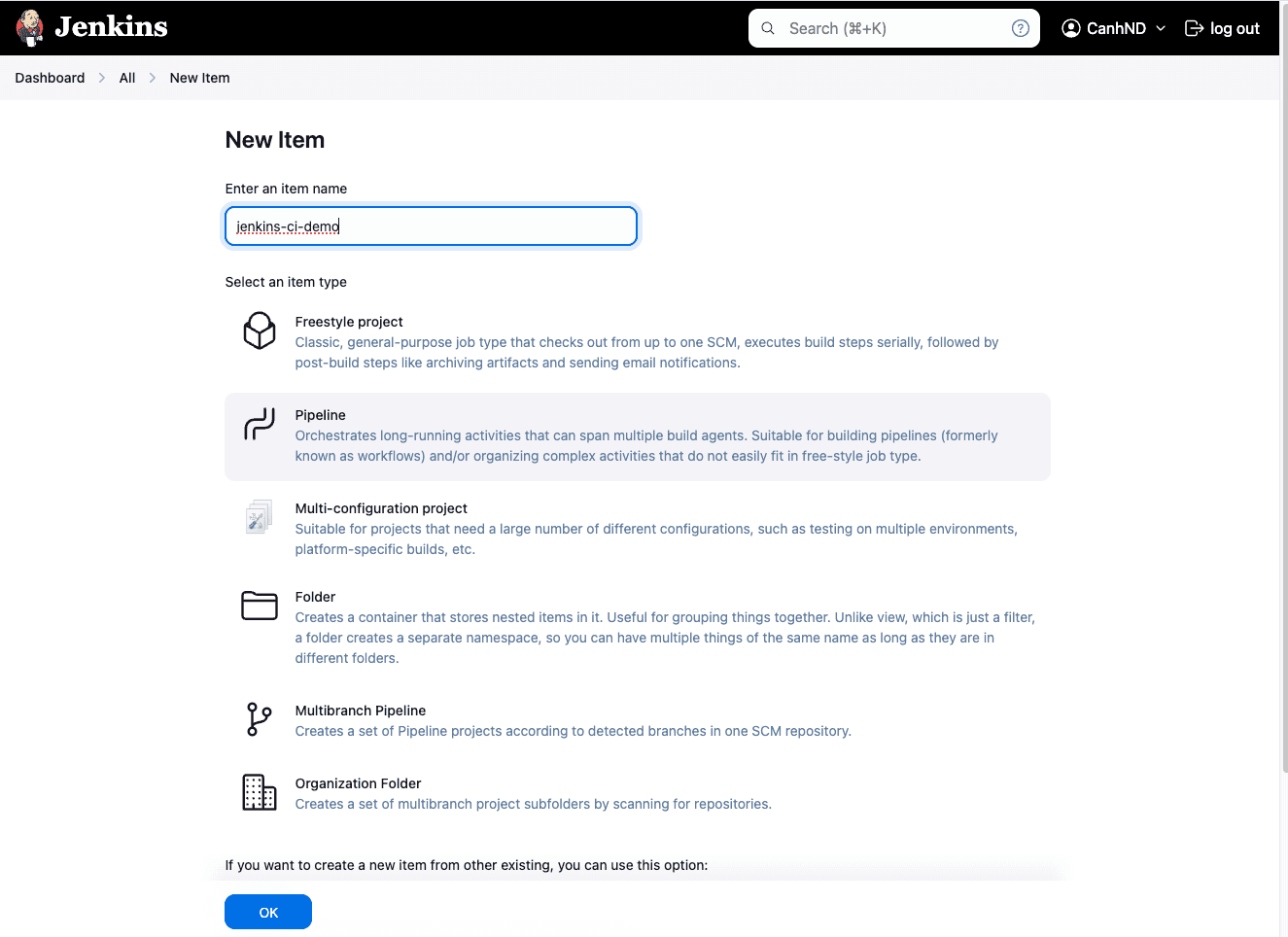Click the page vertical scrollbar

1283,389
